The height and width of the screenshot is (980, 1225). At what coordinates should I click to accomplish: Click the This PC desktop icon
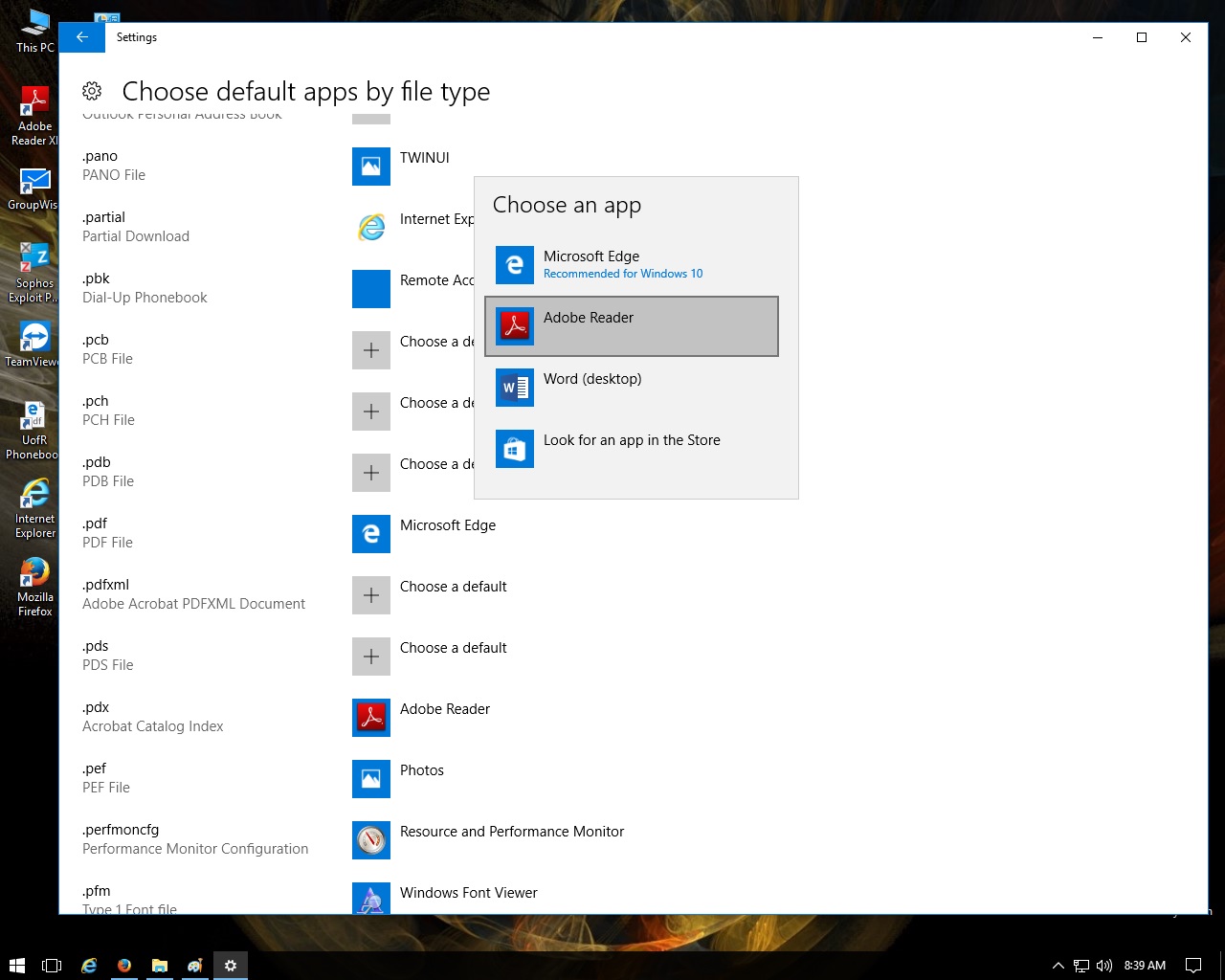point(34,31)
